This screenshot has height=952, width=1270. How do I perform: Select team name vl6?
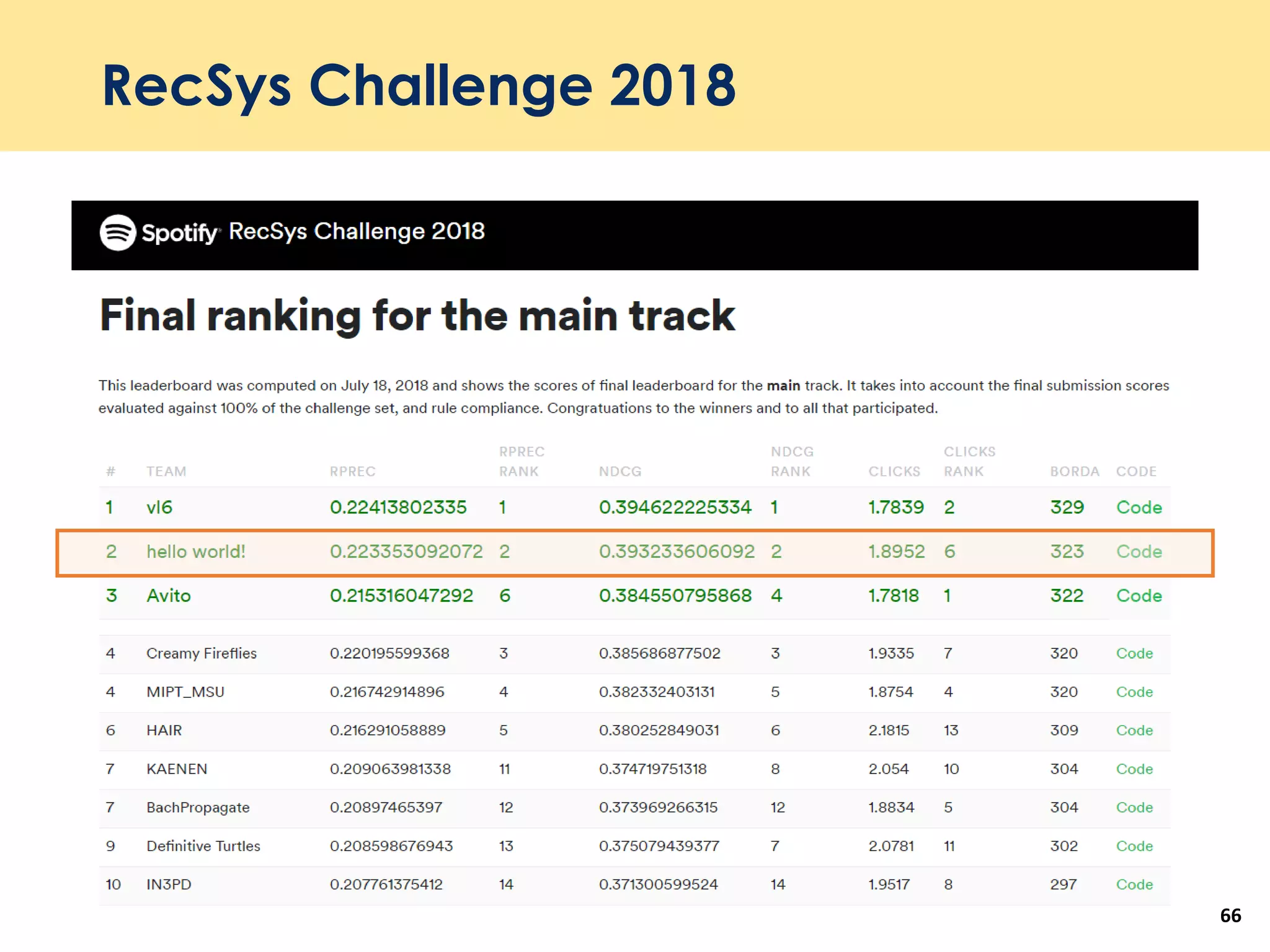coord(159,507)
